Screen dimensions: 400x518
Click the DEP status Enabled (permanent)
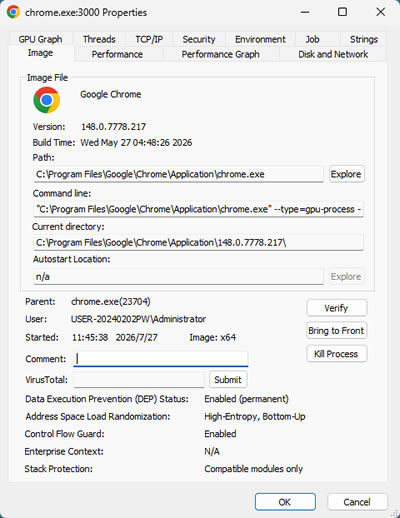coord(246,399)
